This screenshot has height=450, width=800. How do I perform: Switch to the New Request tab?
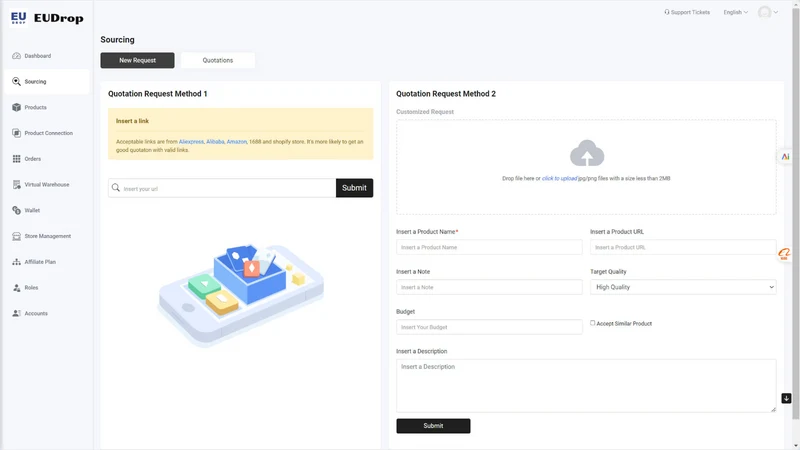(x=137, y=60)
